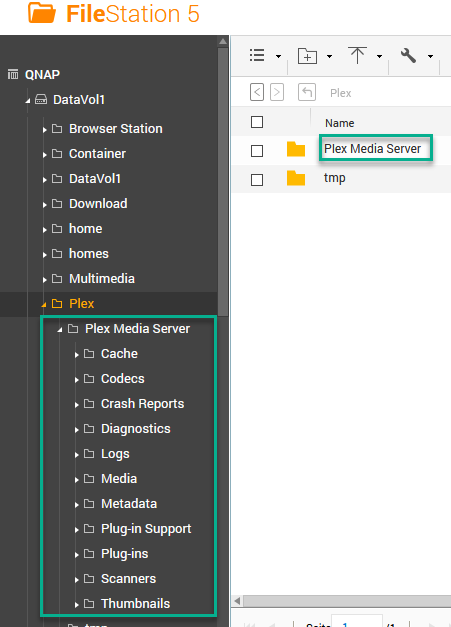
Task: Select the Plug-ins folder
Action: coord(124,554)
